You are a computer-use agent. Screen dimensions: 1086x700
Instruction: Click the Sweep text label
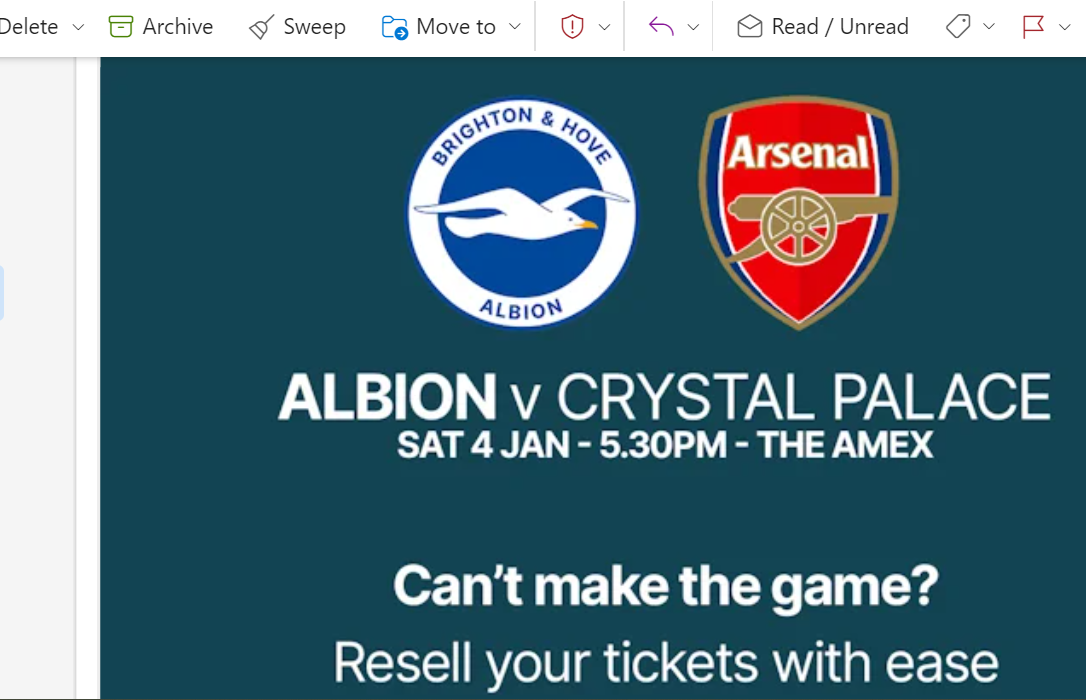[314, 27]
